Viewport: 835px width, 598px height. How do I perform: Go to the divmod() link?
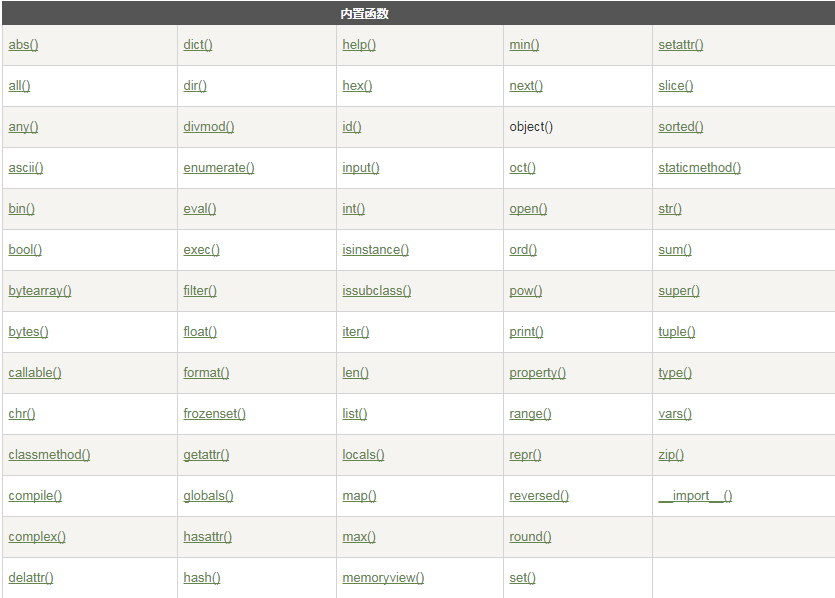[208, 127]
